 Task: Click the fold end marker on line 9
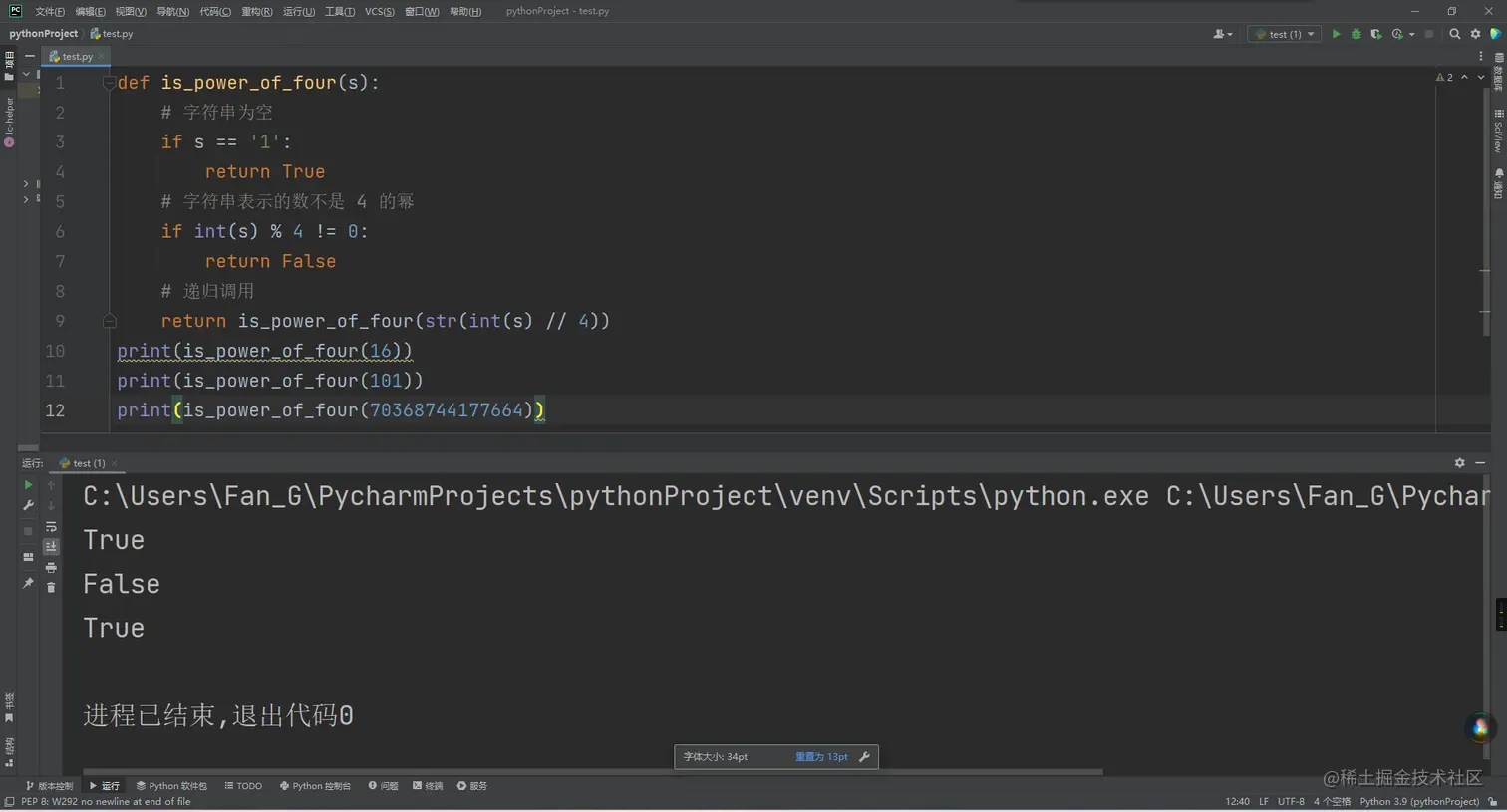coord(110,321)
